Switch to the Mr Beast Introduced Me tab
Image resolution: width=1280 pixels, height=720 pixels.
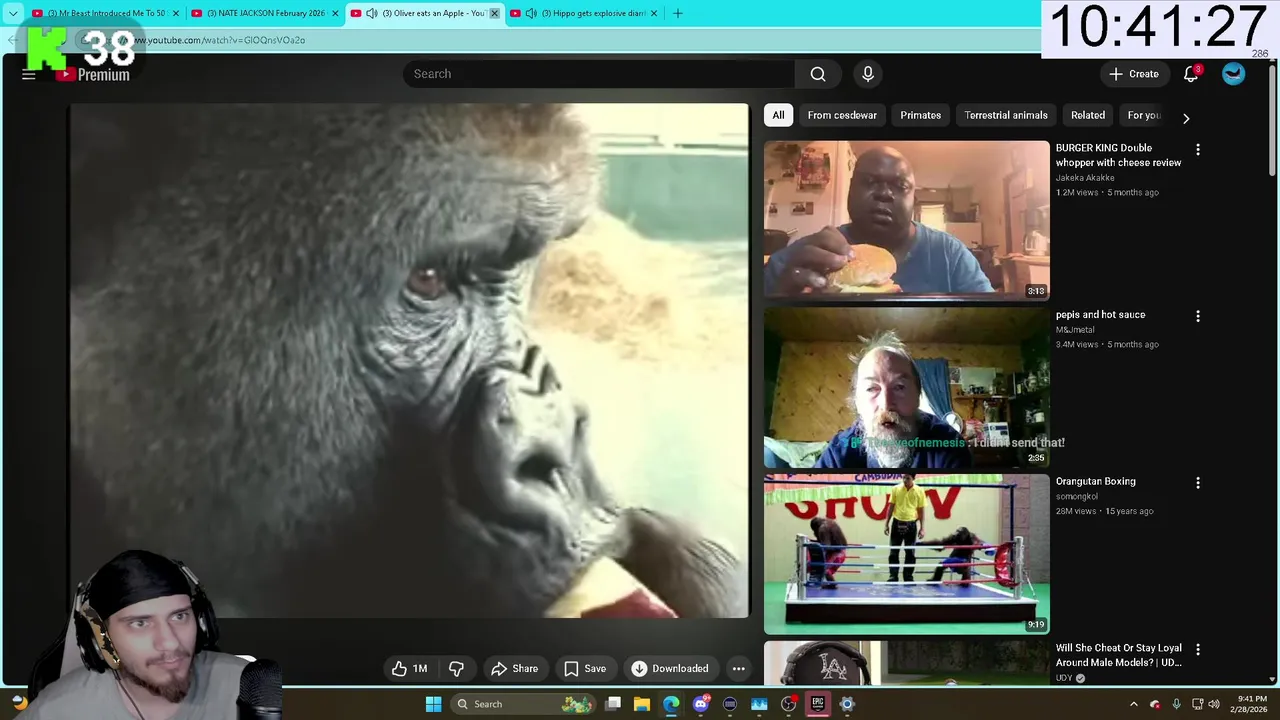click(x=105, y=13)
